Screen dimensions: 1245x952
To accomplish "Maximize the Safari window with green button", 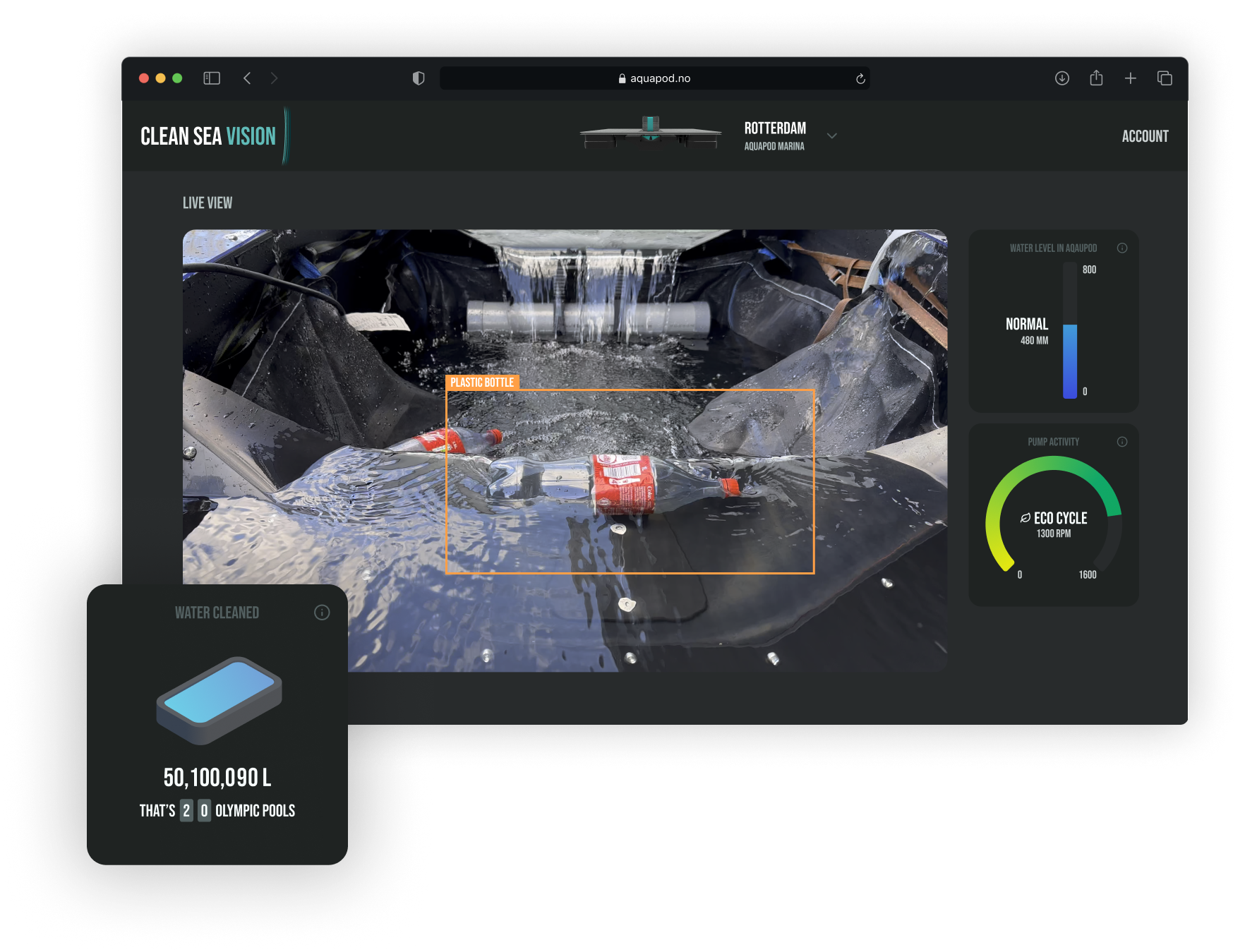I will coord(177,78).
